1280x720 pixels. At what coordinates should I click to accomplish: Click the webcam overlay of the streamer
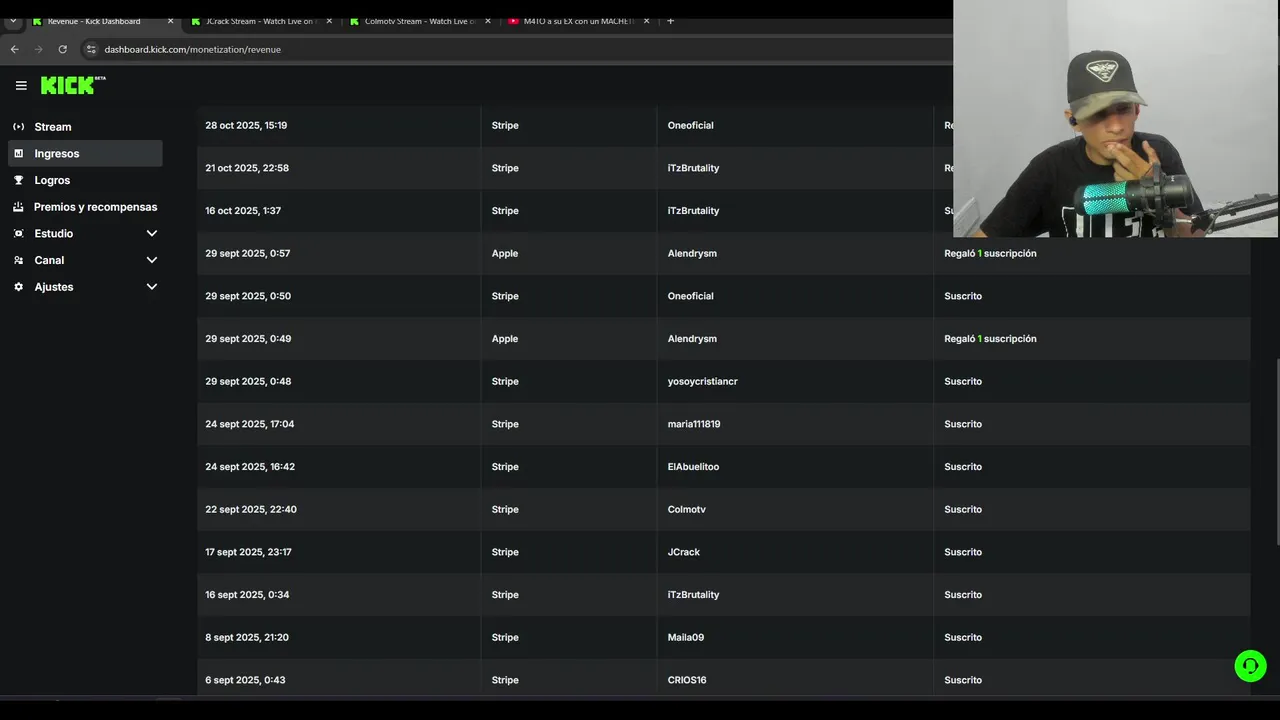tap(1116, 119)
